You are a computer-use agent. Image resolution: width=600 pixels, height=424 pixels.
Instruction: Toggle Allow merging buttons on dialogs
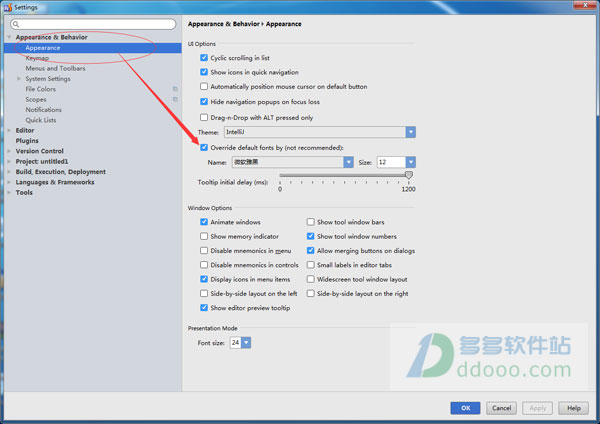coord(311,251)
